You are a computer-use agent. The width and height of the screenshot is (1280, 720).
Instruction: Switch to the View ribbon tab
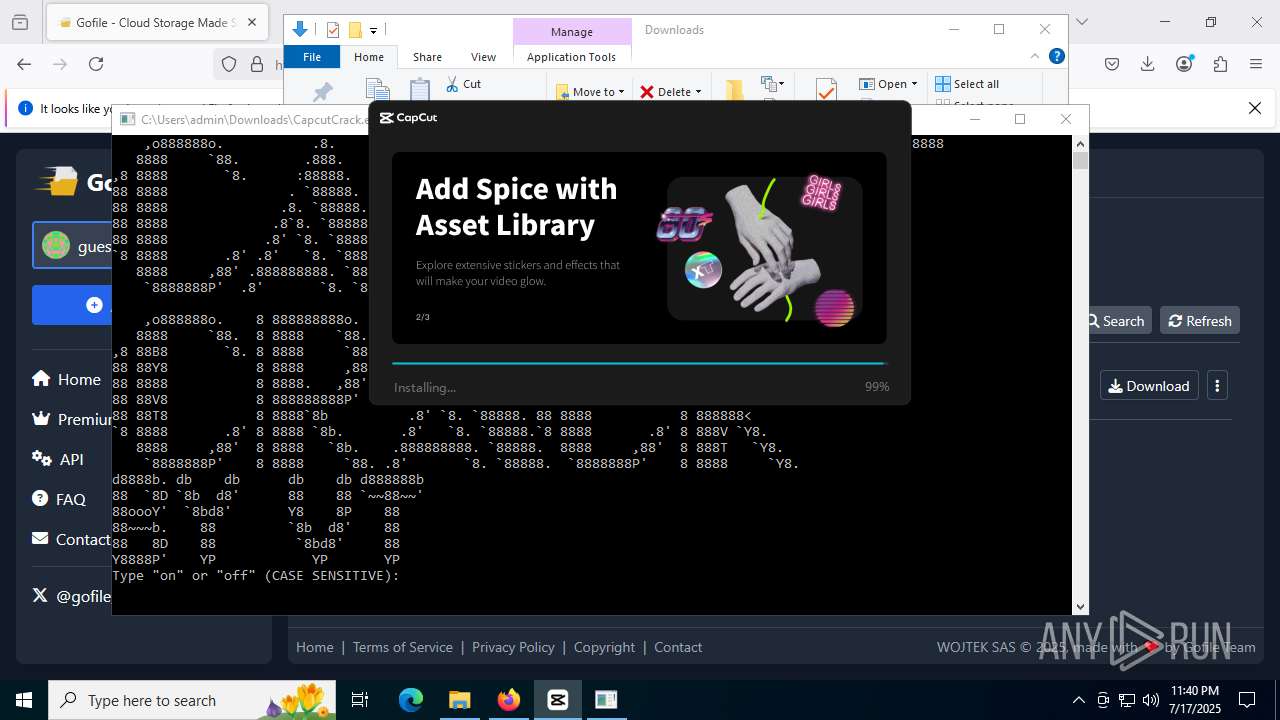pos(483,57)
